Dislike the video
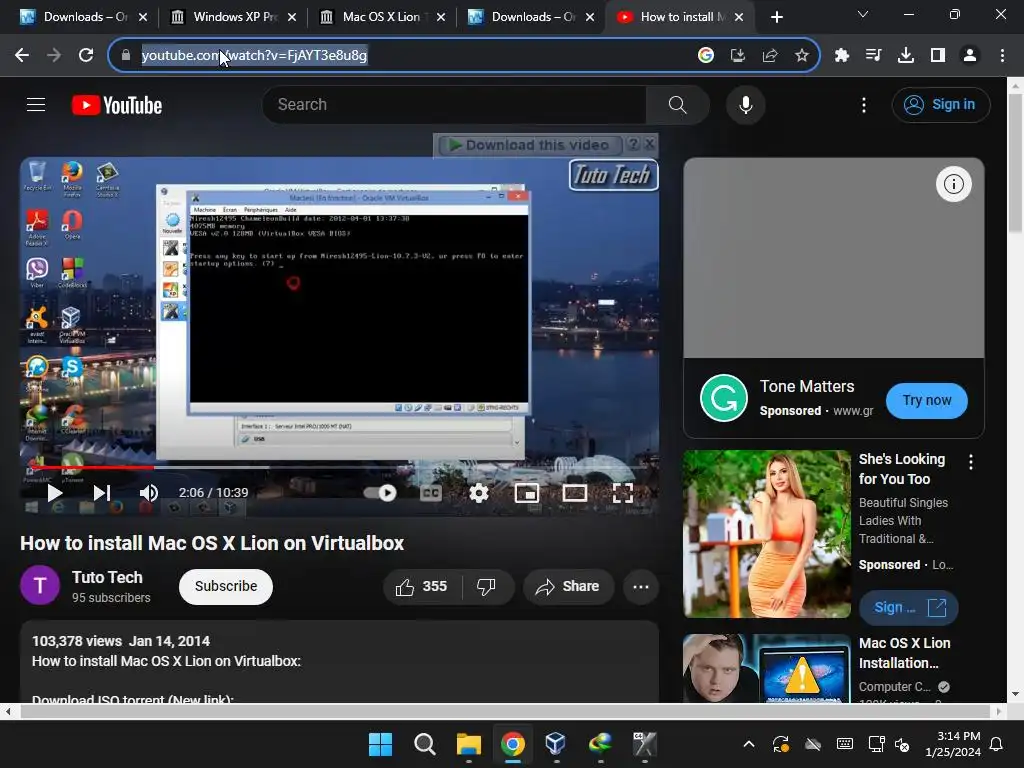Screen dimensions: 1024x768 [x=487, y=586]
